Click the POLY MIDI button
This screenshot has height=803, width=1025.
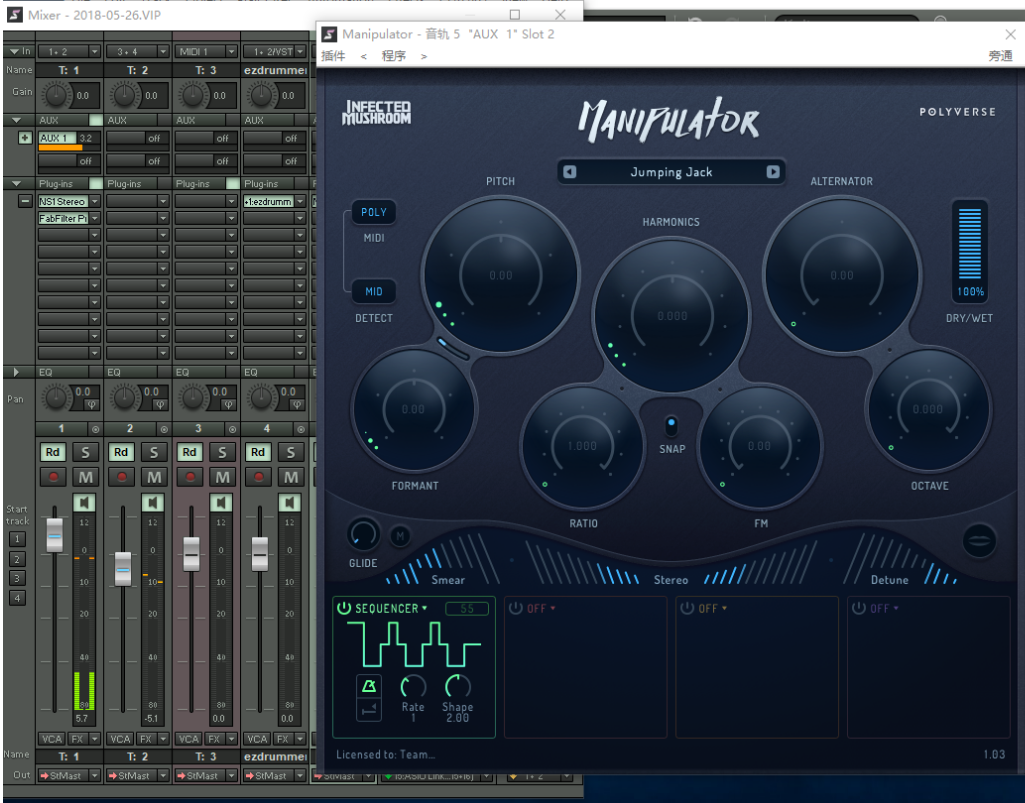(x=374, y=212)
